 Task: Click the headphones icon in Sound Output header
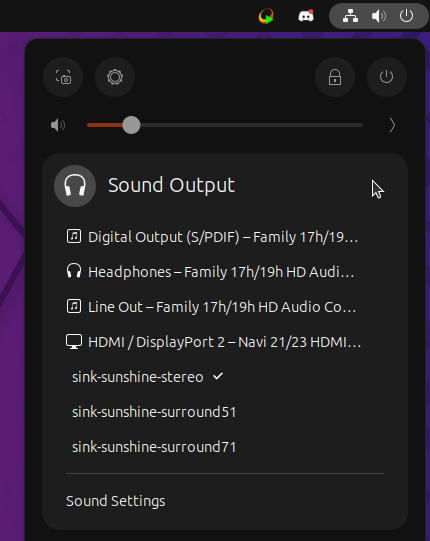75,186
